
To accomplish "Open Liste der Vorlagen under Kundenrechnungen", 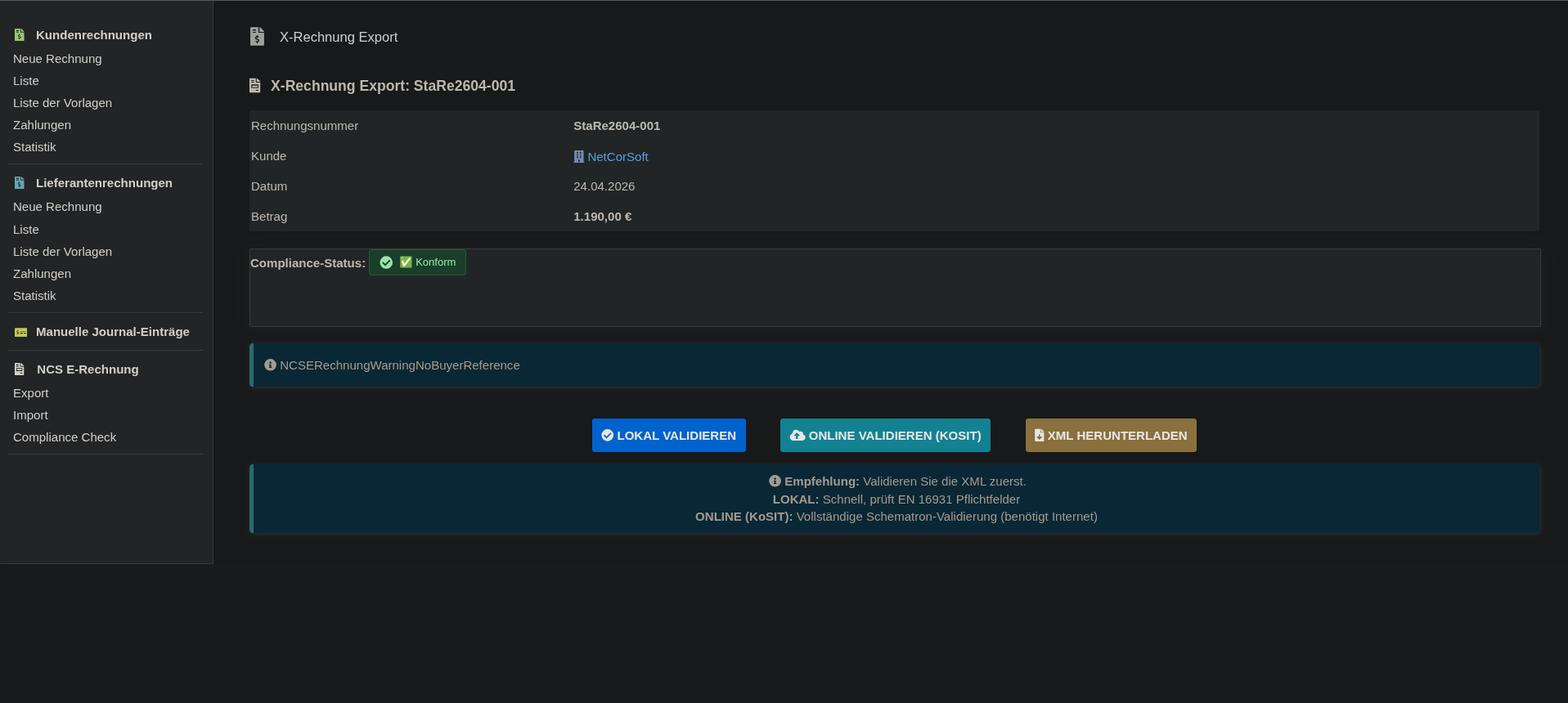I will pos(62,103).
